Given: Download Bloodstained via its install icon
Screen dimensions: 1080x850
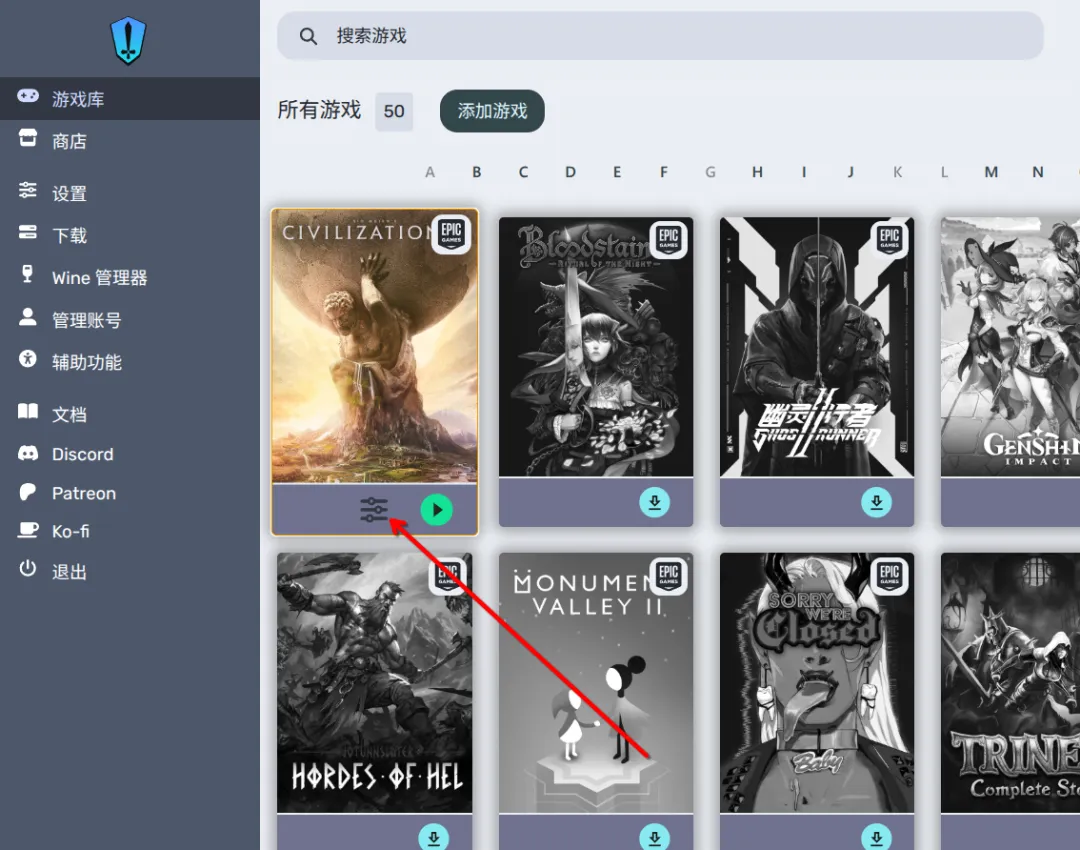Looking at the screenshot, I should pos(654,502).
